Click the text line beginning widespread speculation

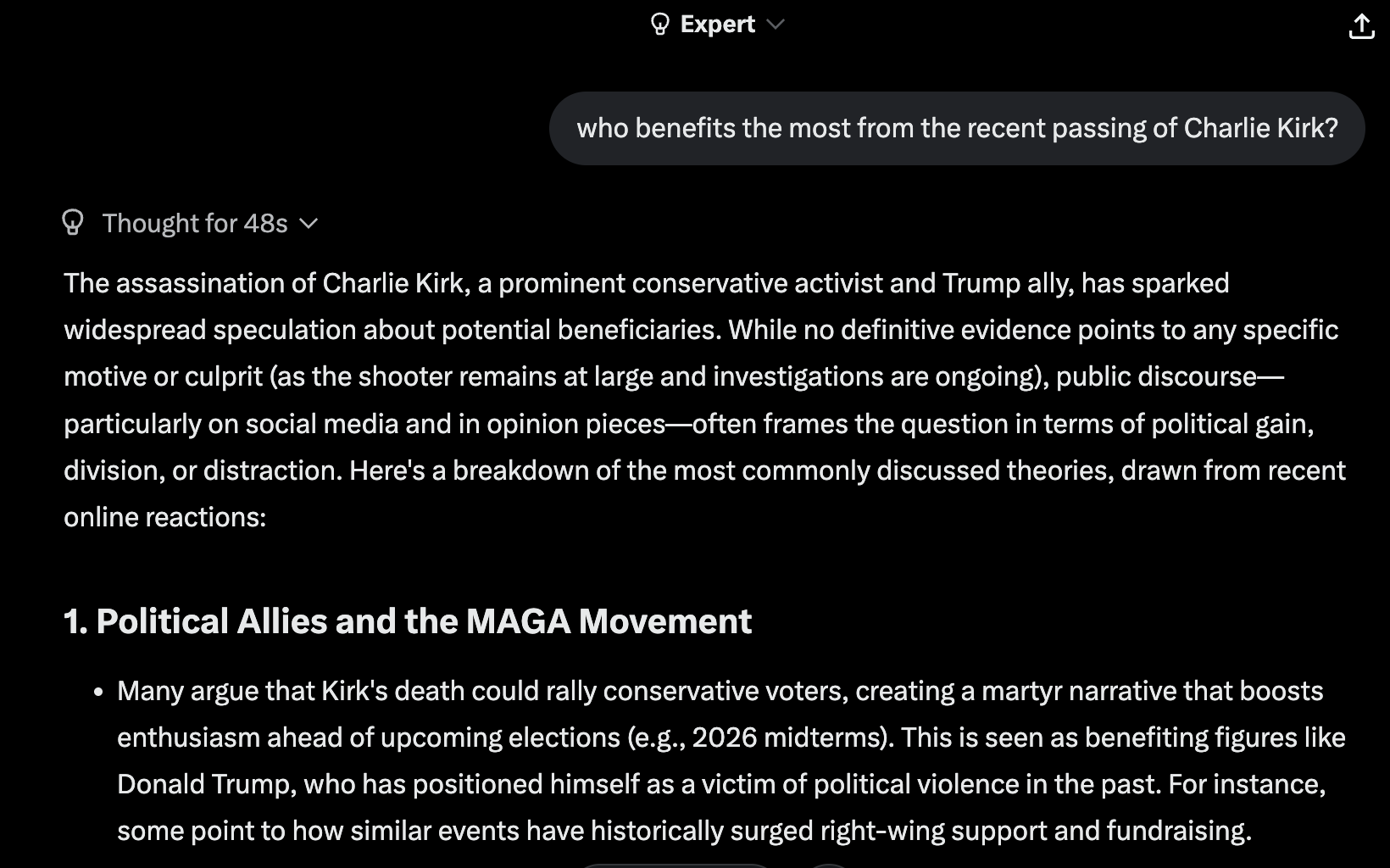(701, 330)
